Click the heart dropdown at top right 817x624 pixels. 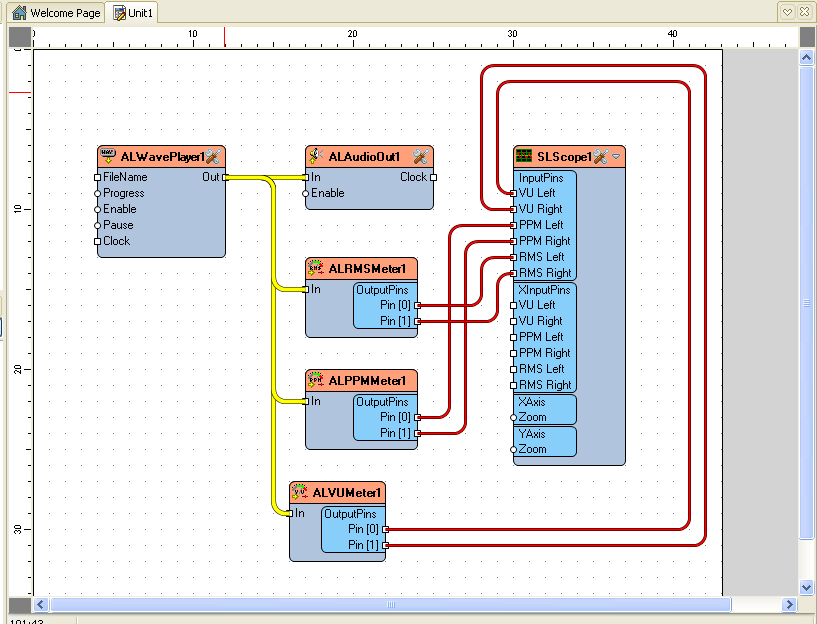tap(789, 11)
